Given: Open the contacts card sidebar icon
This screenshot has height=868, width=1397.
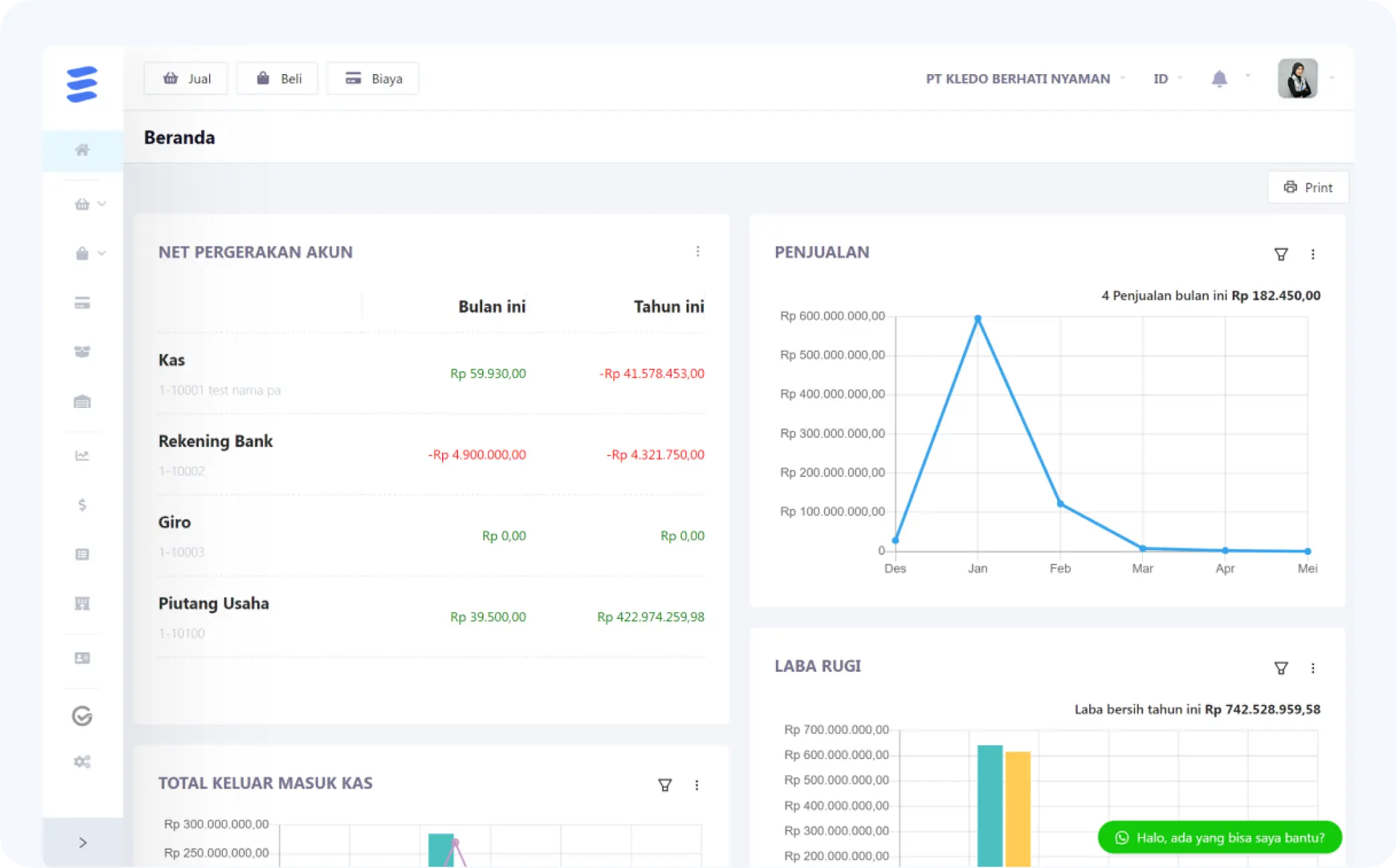Looking at the screenshot, I should (82, 658).
